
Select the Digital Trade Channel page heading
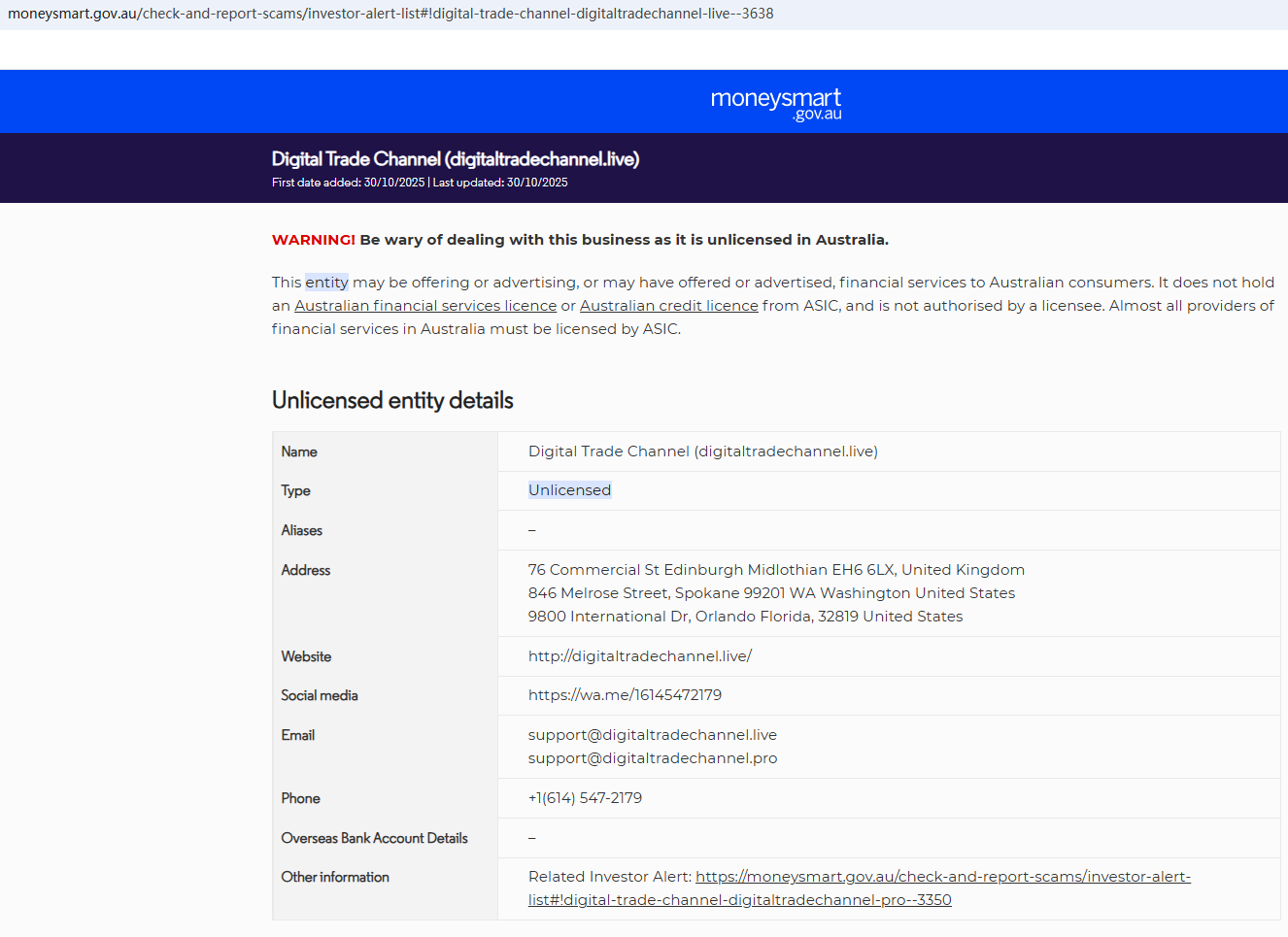click(456, 159)
